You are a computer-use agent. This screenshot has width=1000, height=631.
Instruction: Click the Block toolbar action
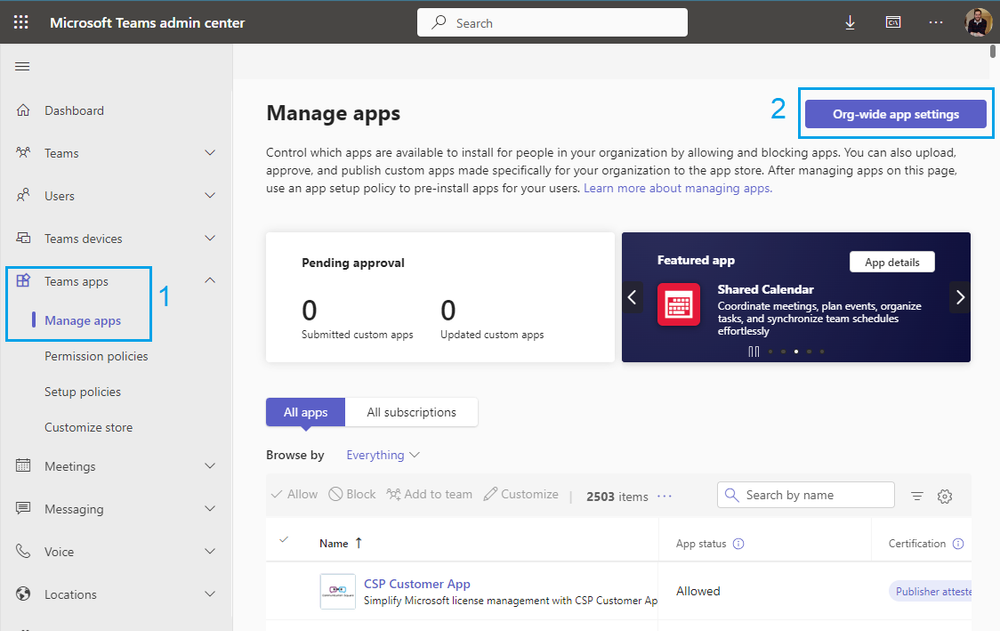352,494
